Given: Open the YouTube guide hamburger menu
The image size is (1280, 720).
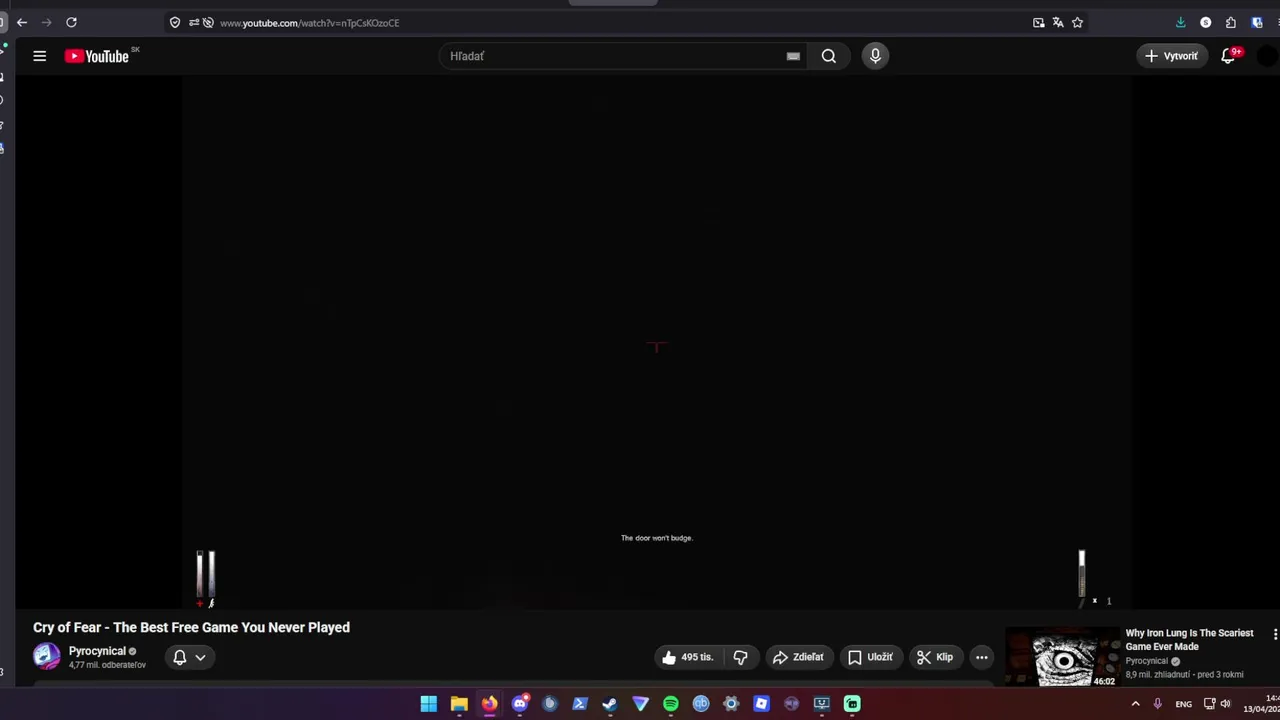Looking at the screenshot, I should [x=40, y=56].
